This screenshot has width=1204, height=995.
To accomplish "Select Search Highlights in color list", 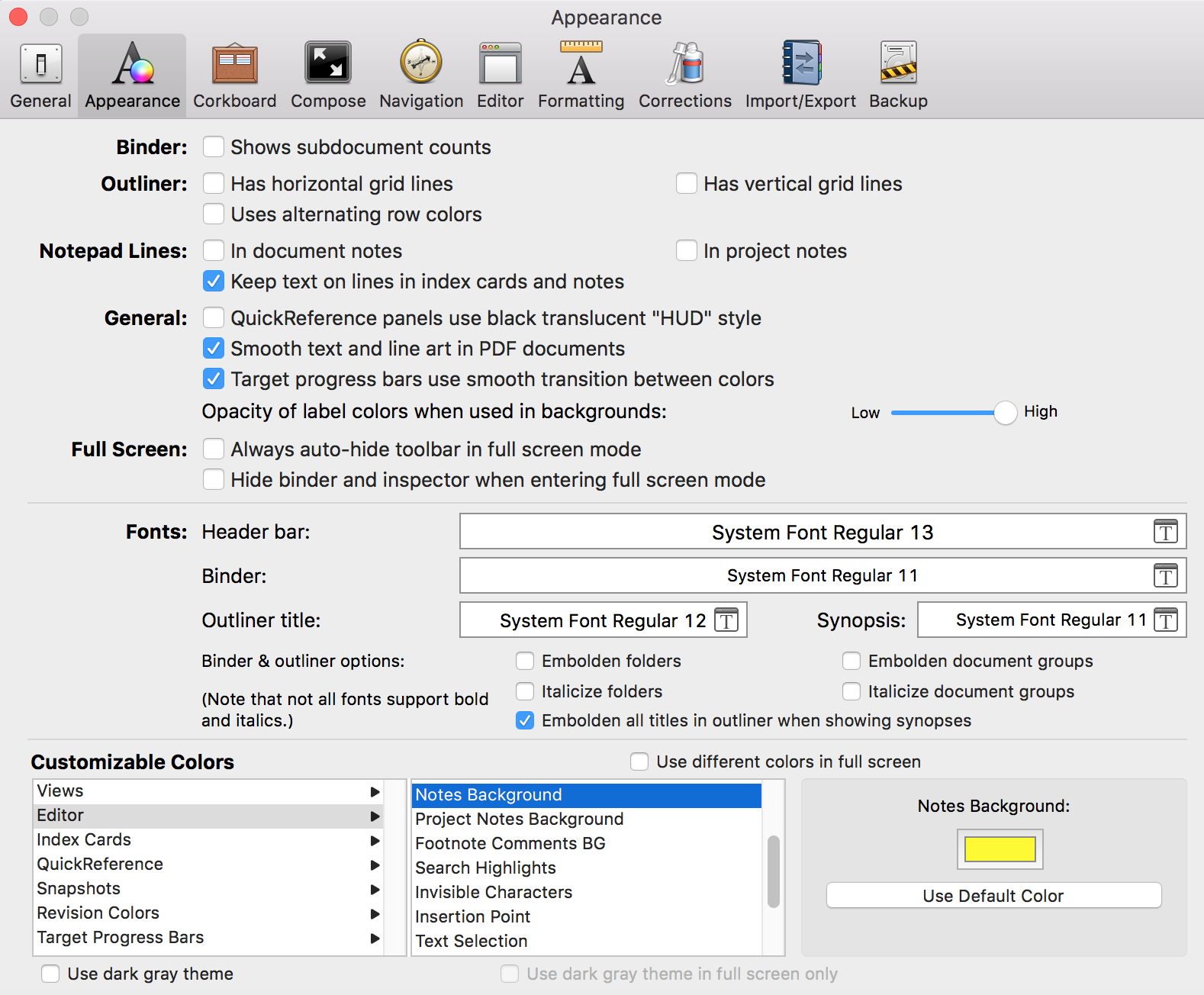I will (x=485, y=868).
